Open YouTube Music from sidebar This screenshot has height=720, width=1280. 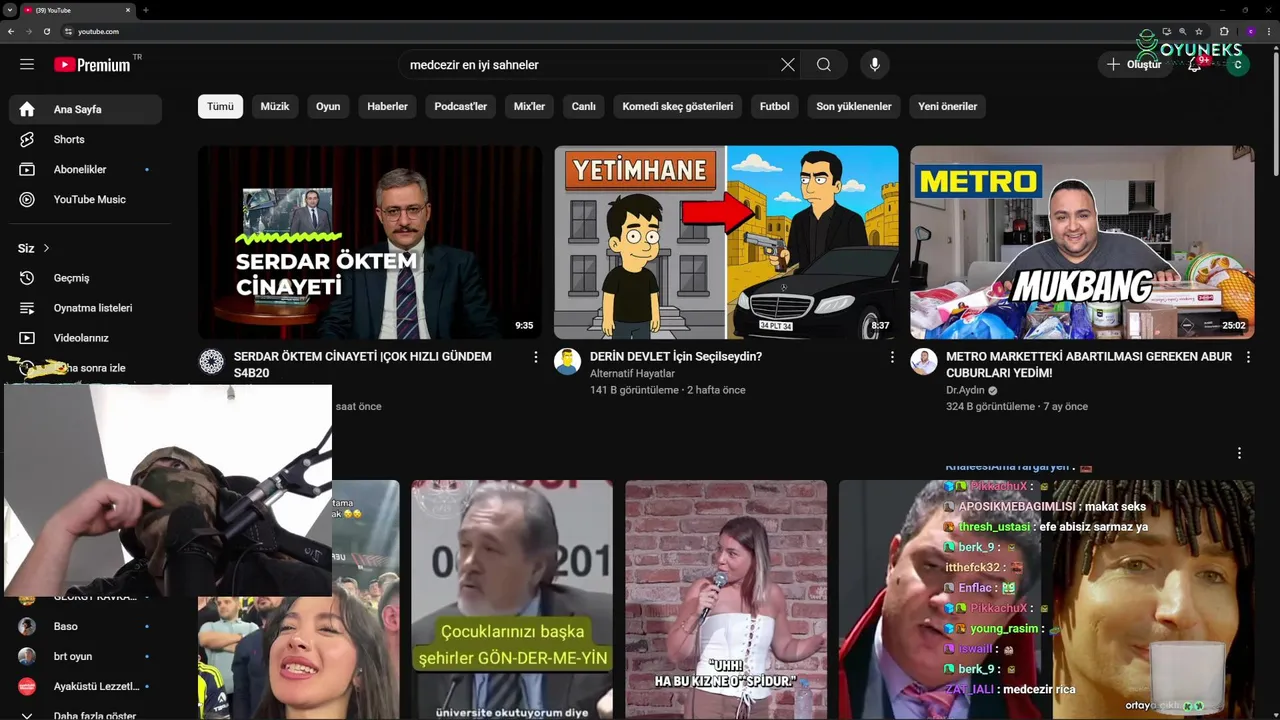pyautogui.click(x=85, y=199)
